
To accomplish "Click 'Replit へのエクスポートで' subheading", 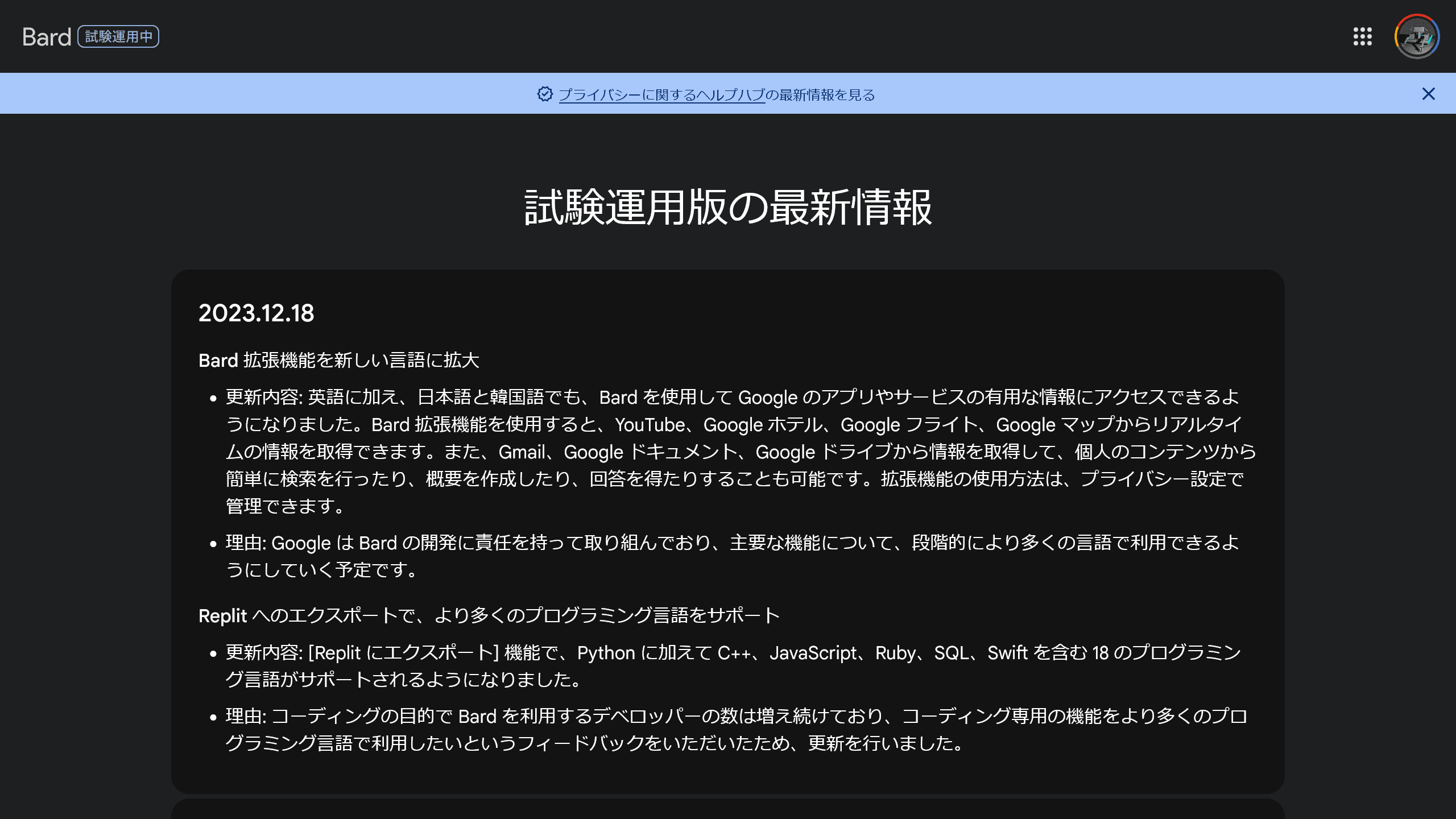I will pyautogui.click(x=489, y=615).
